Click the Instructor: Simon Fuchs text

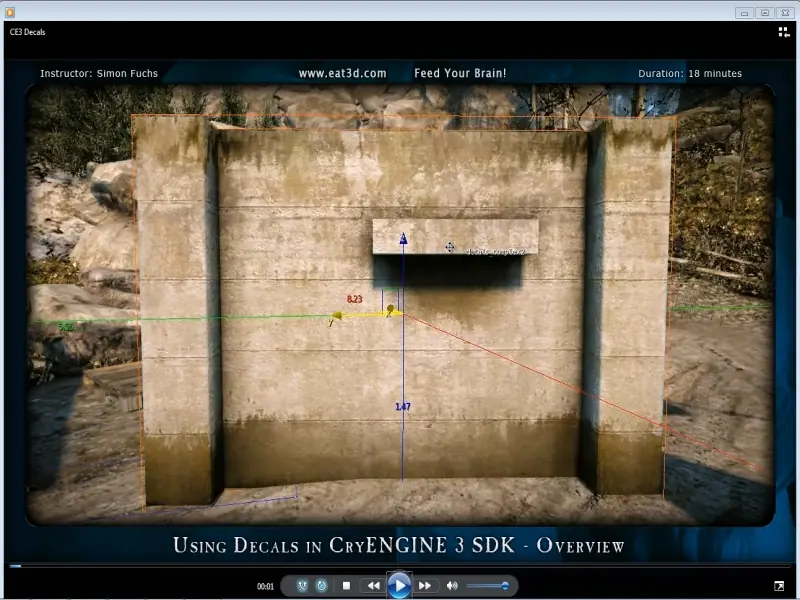tap(99, 73)
